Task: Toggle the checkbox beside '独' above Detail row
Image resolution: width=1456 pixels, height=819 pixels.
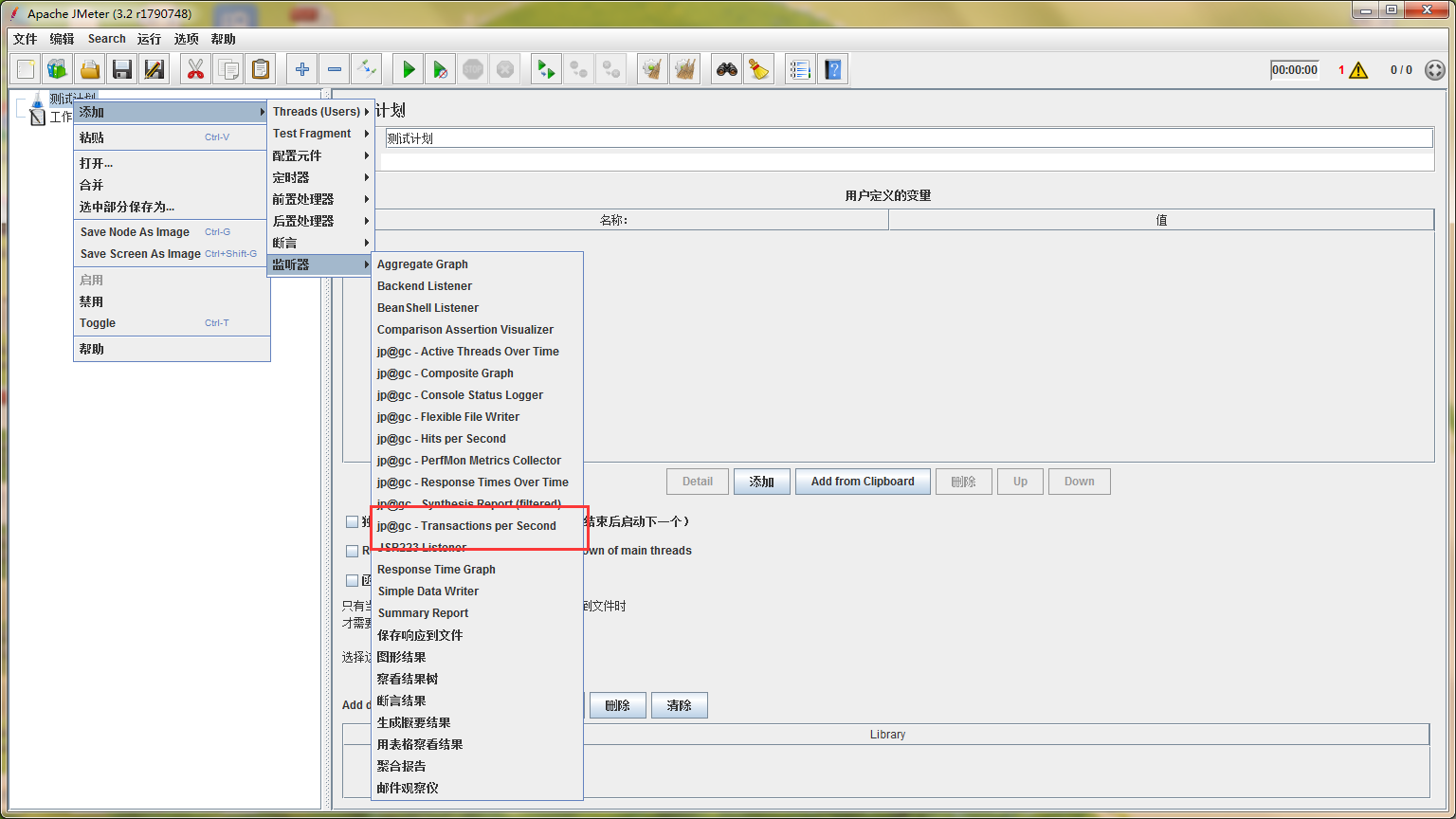Action: [x=353, y=521]
